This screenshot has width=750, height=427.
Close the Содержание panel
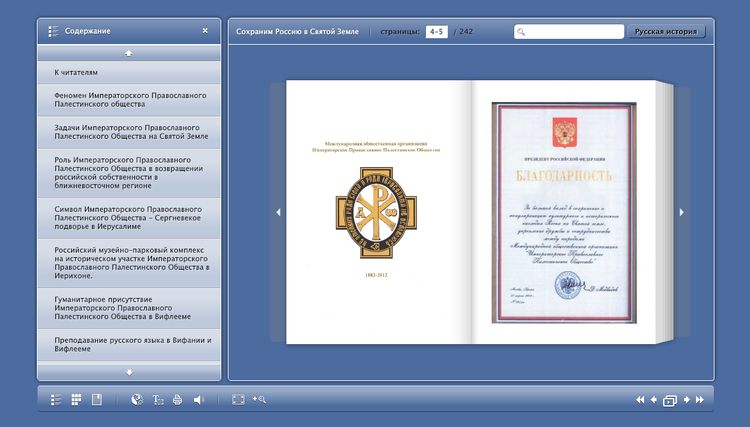pyautogui.click(x=205, y=31)
